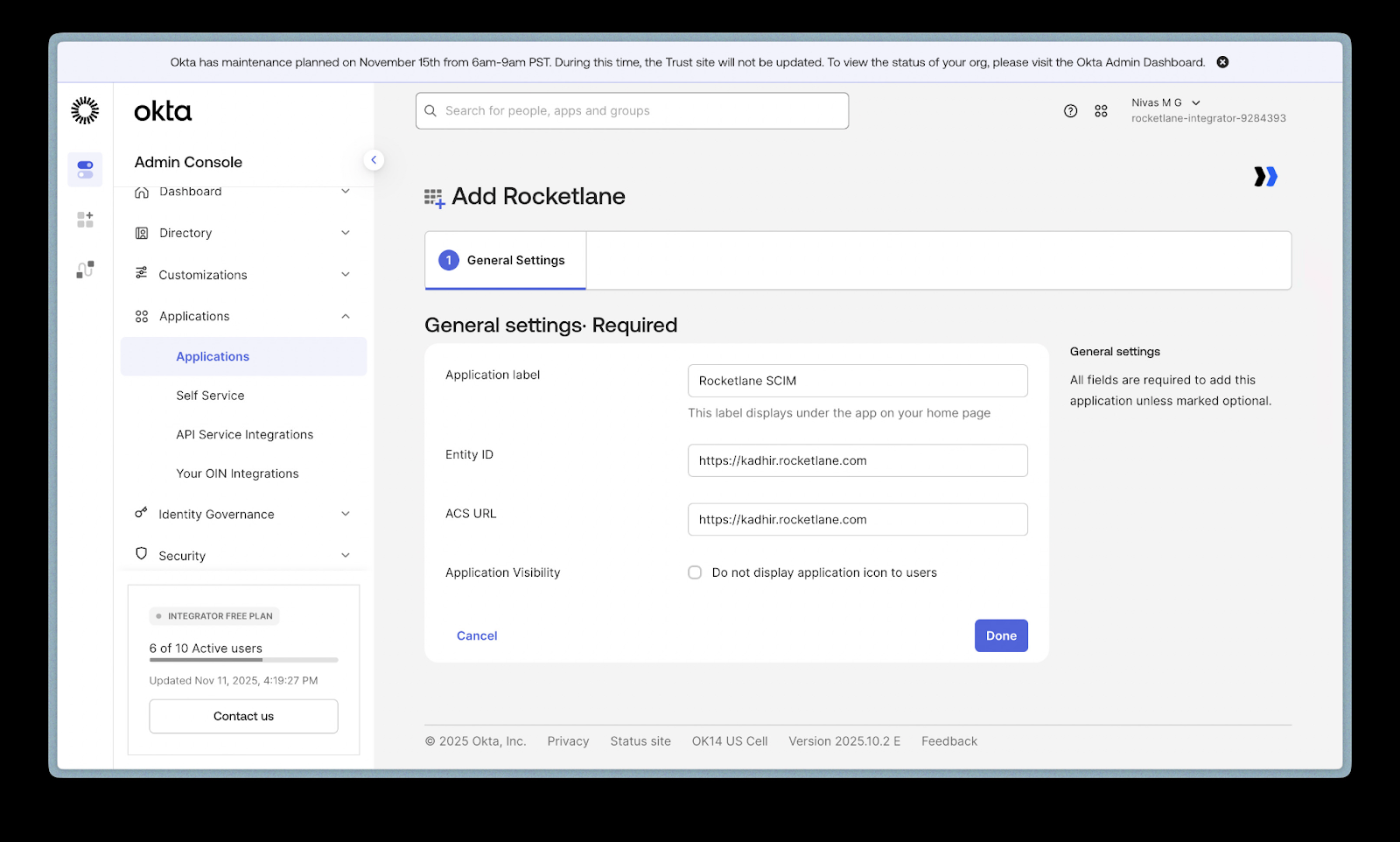Click the Dashboard home icon
1400x842 pixels.
(x=142, y=192)
